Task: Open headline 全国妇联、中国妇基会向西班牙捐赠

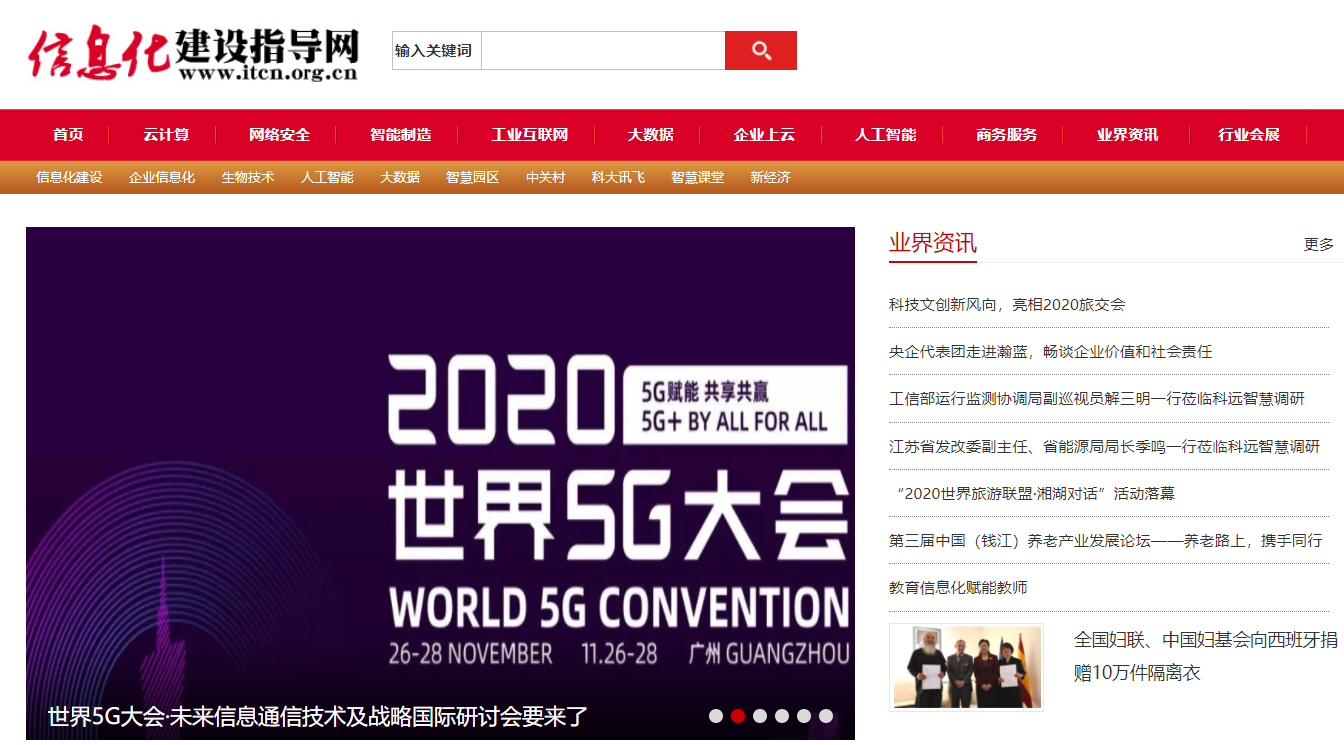Action: click(1204, 656)
